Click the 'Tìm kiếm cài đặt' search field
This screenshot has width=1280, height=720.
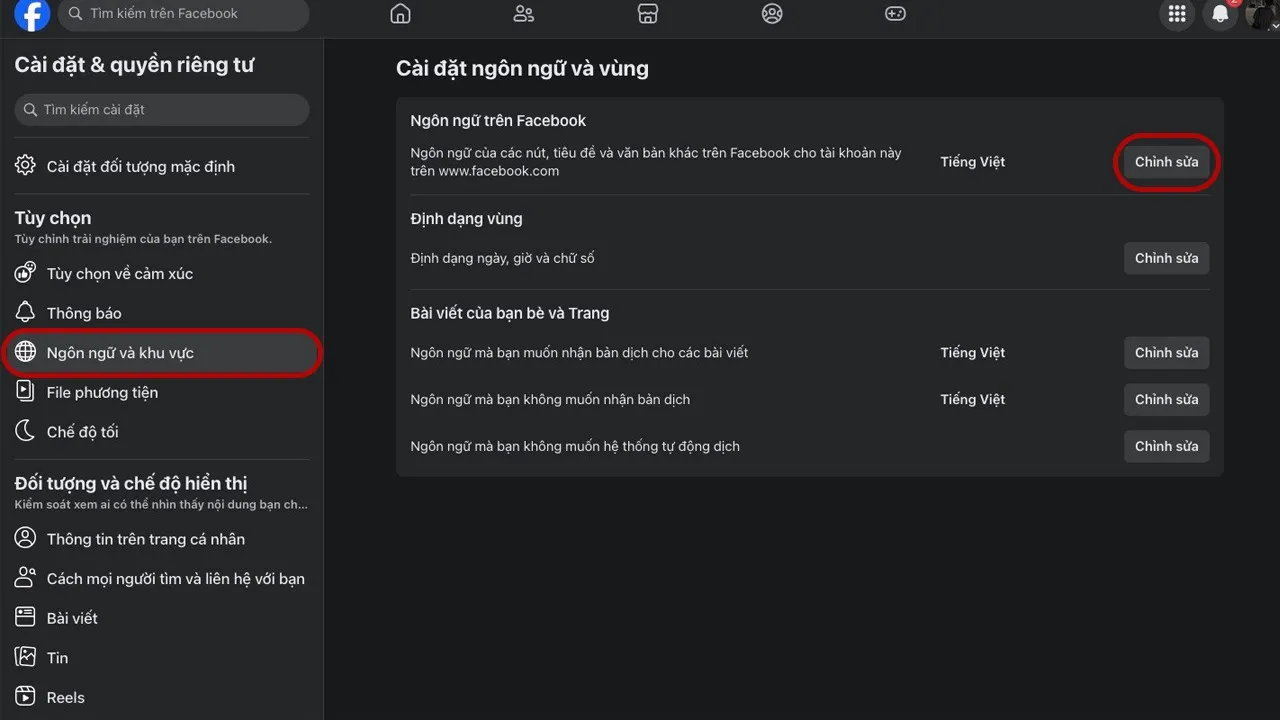(162, 110)
